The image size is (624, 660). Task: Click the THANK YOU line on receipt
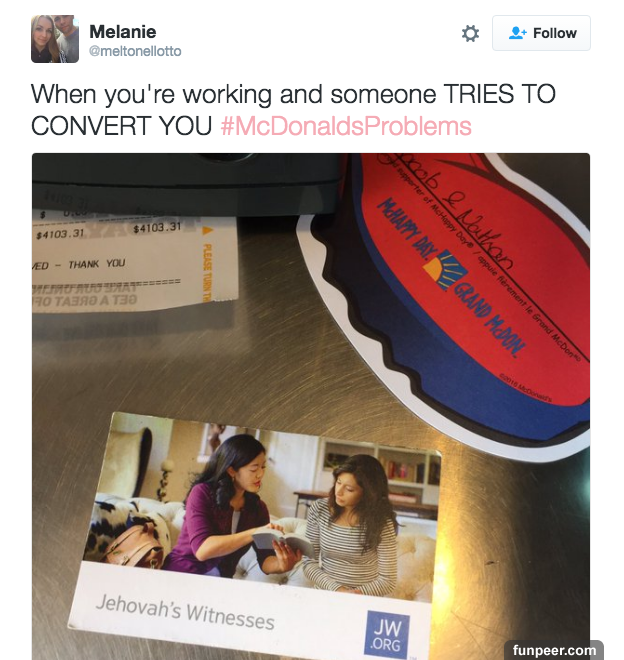[97, 264]
